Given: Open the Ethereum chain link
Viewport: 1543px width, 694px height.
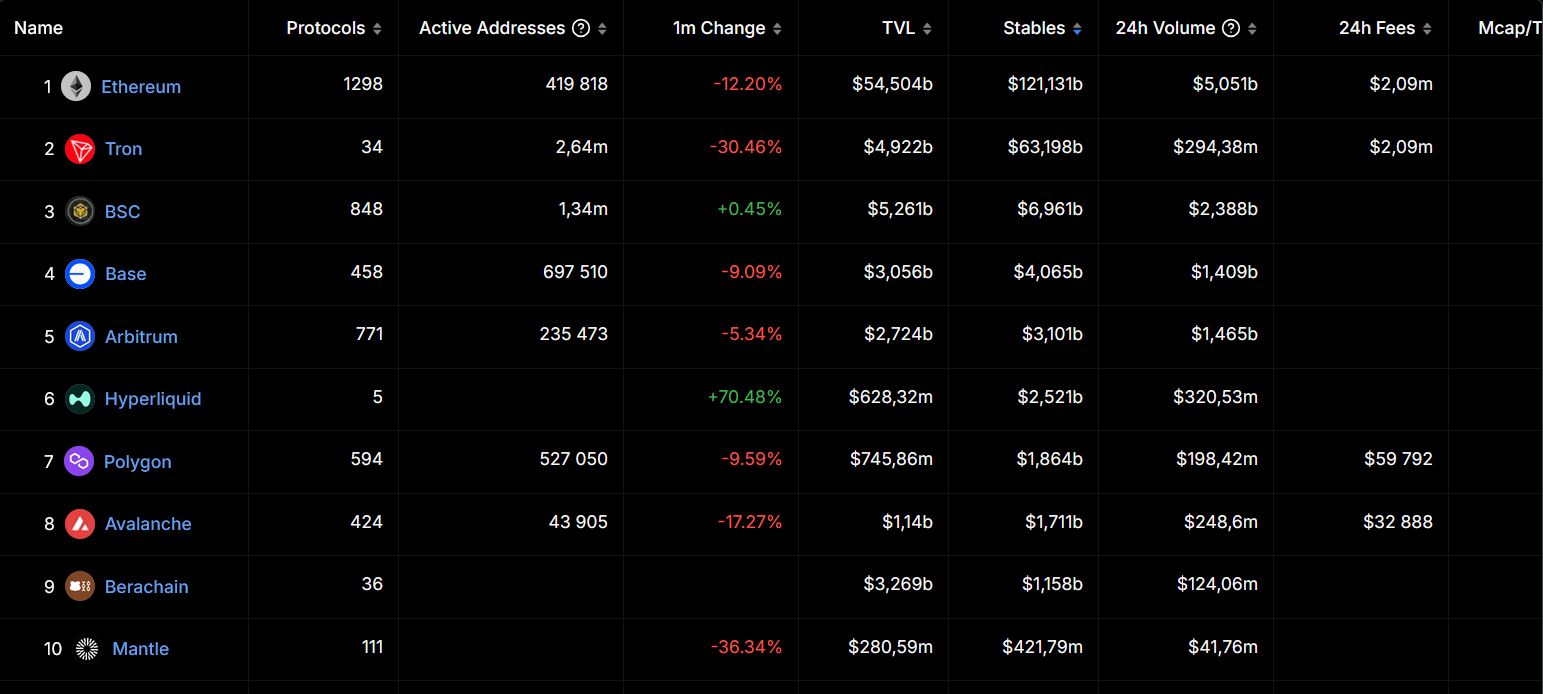Looking at the screenshot, I should click(x=141, y=86).
